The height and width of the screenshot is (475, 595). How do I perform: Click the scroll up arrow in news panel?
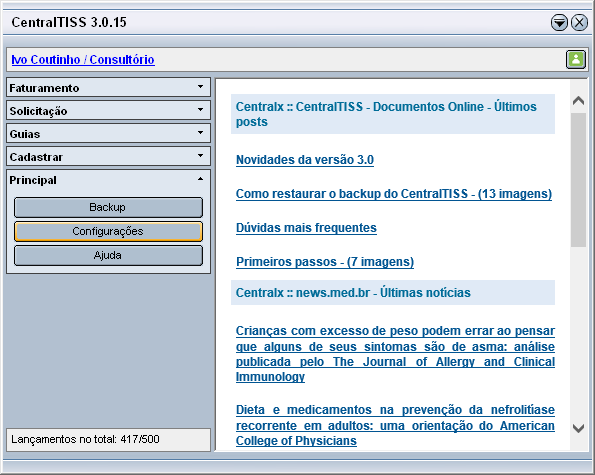click(x=578, y=101)
